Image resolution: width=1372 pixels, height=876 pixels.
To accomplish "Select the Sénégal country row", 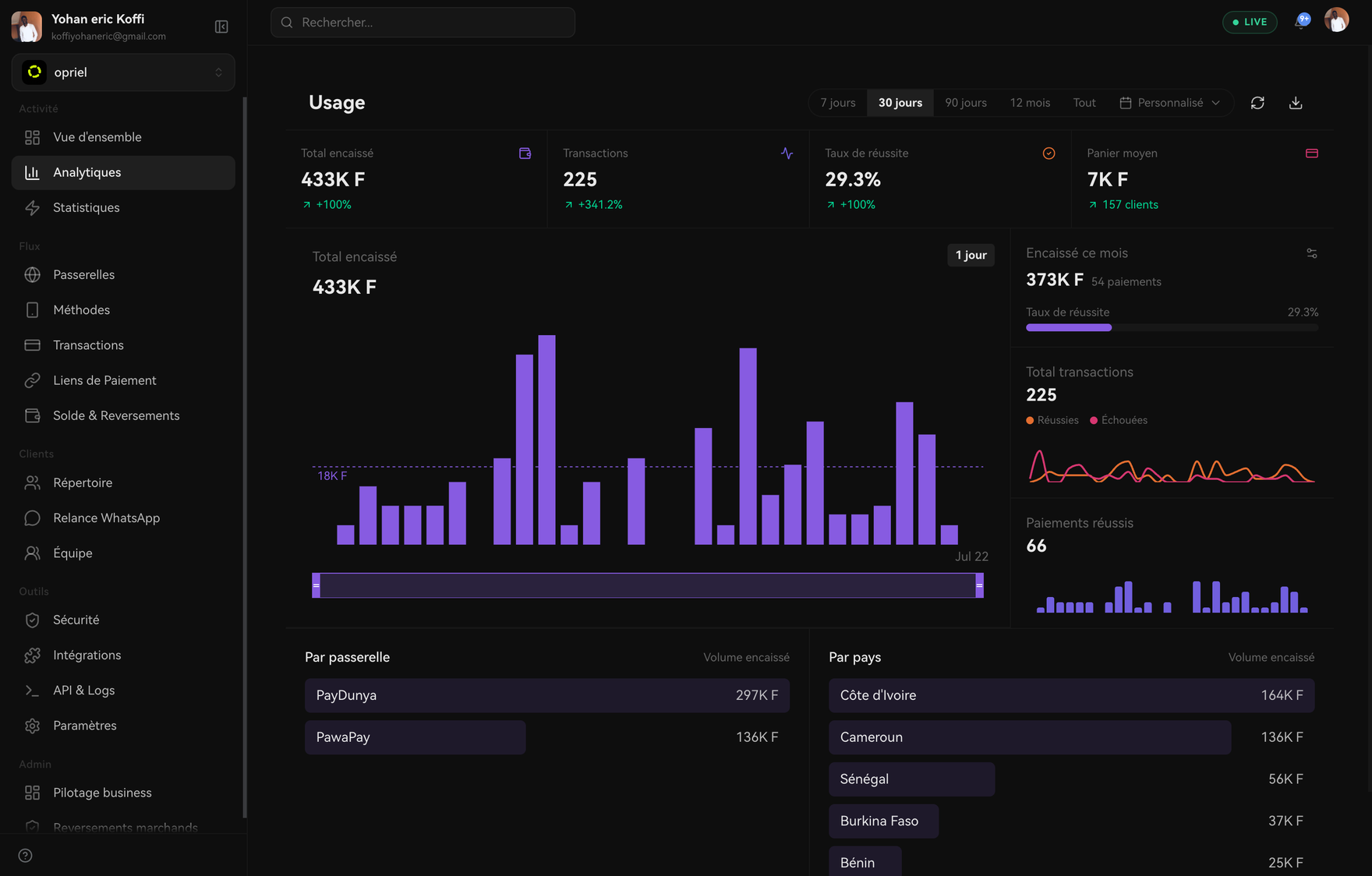I will 1072,779.
